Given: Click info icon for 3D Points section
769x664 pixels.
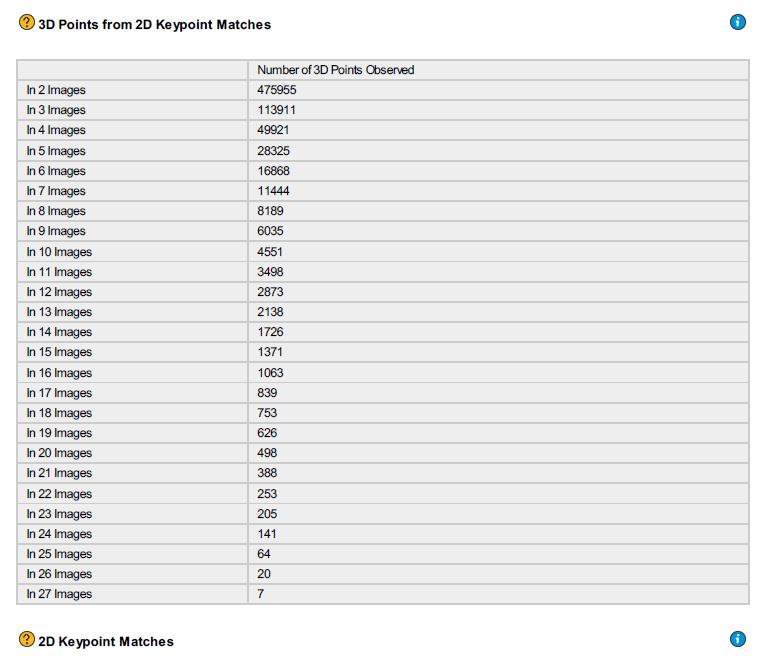Looking at the screenshot, I should click(738, 22).
